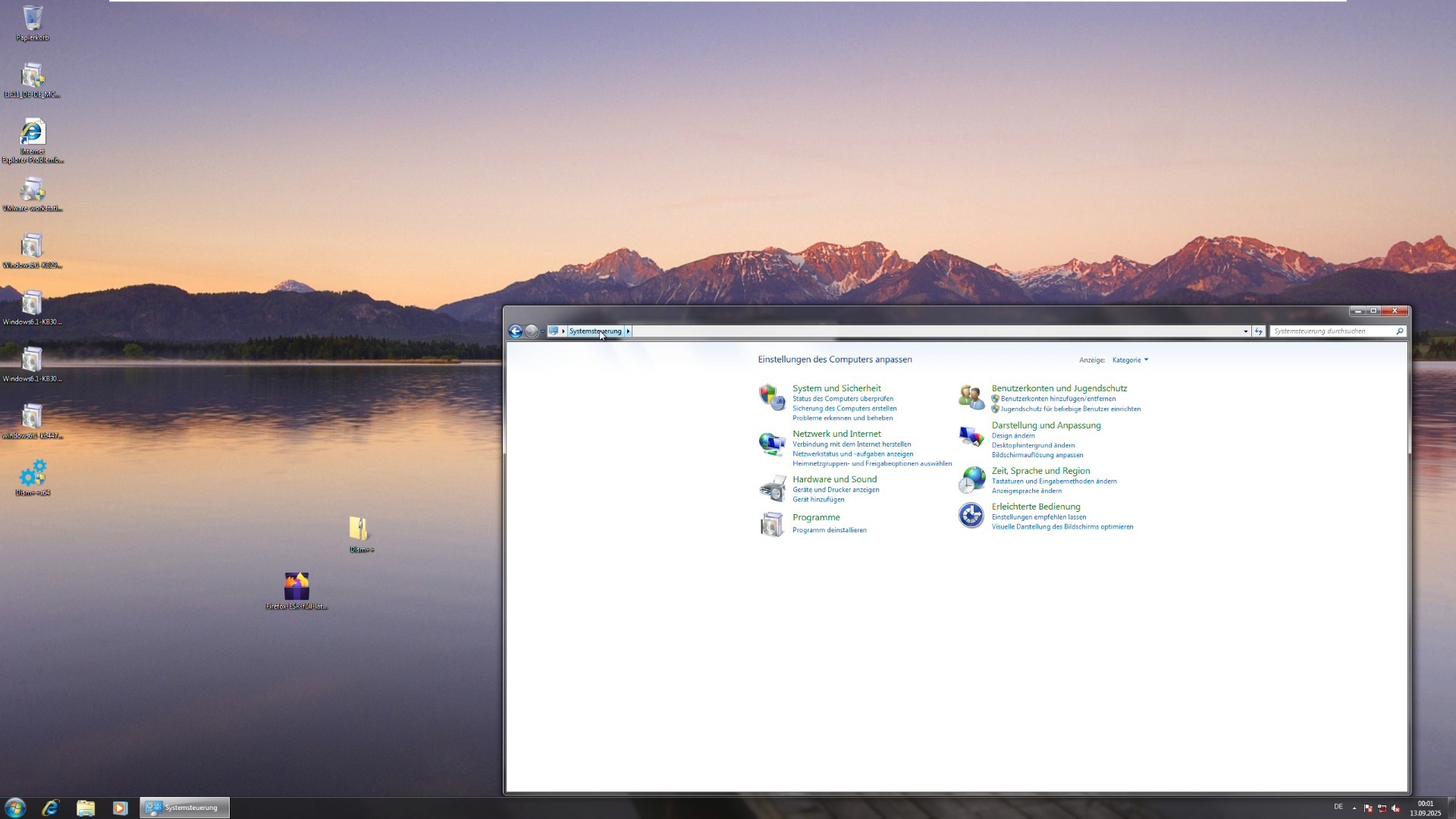Open Windows Media Player from the taskbar
This screenshot has width=1456, height=819.
pos(120,808)
